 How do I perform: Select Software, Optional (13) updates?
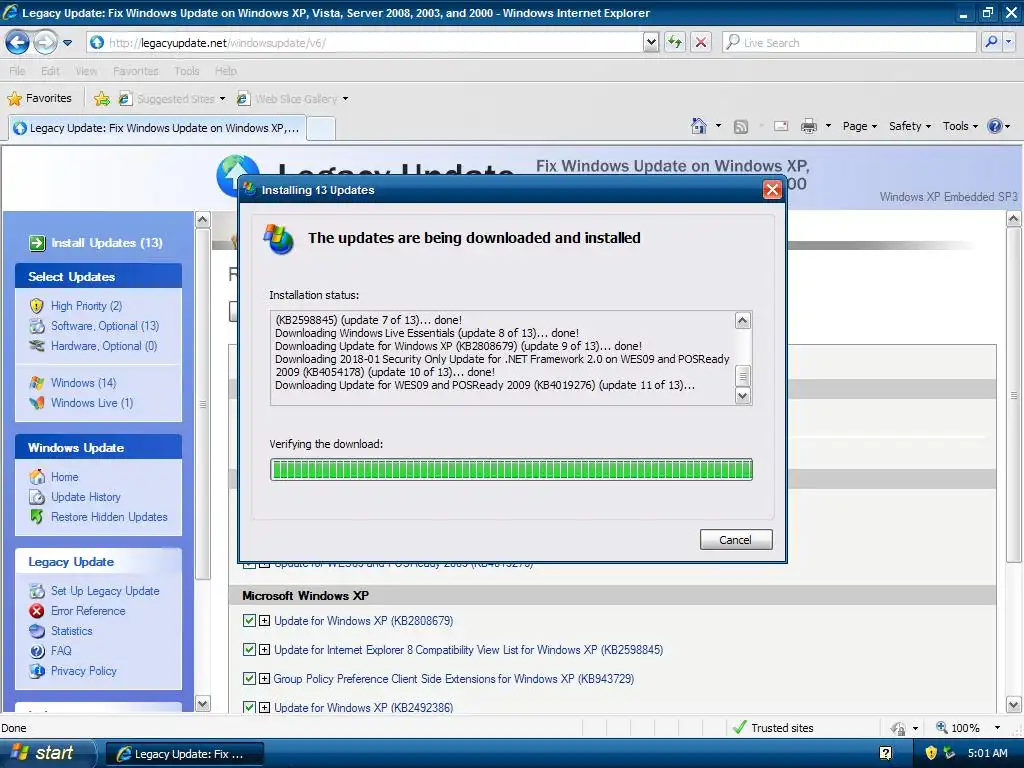pyautogui.click(x=104, y=326)
